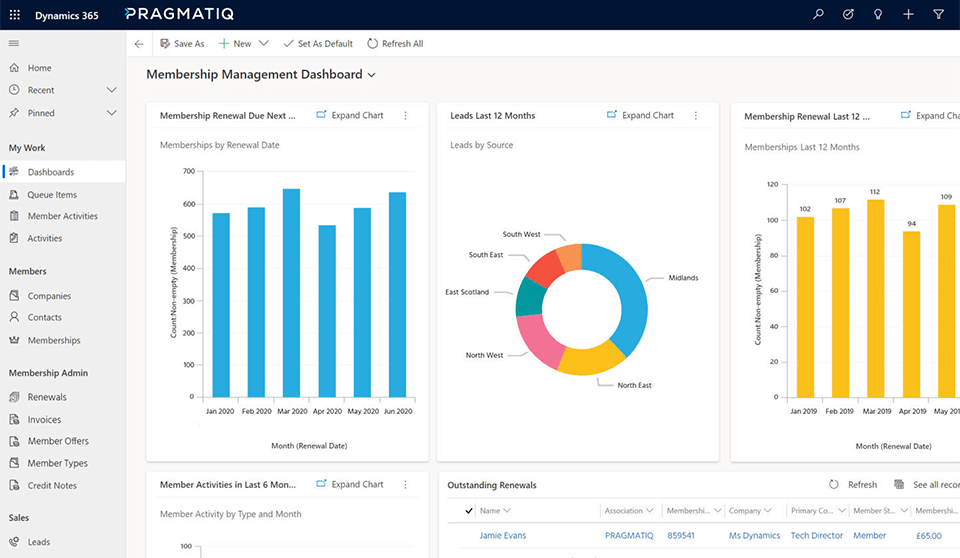Open the advanced find funnel icon
960x558 pixels.
[x=938, y=15]
